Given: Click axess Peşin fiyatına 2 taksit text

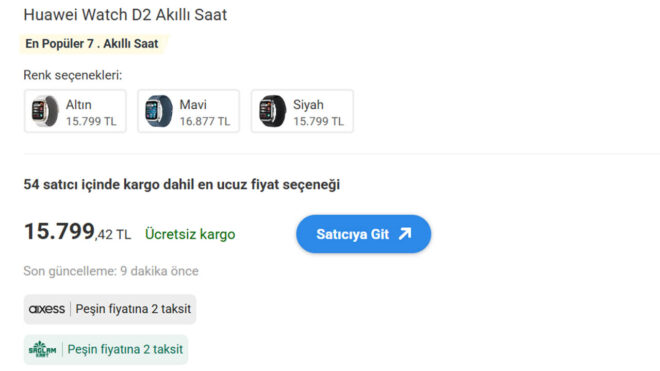Looking at the screenshot, I should 133,309.
